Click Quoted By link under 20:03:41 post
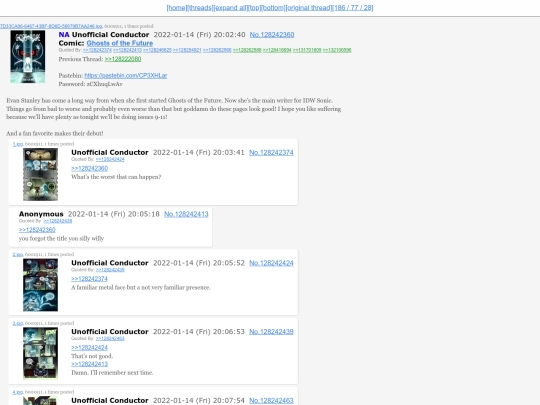 (x=110, y=159)
